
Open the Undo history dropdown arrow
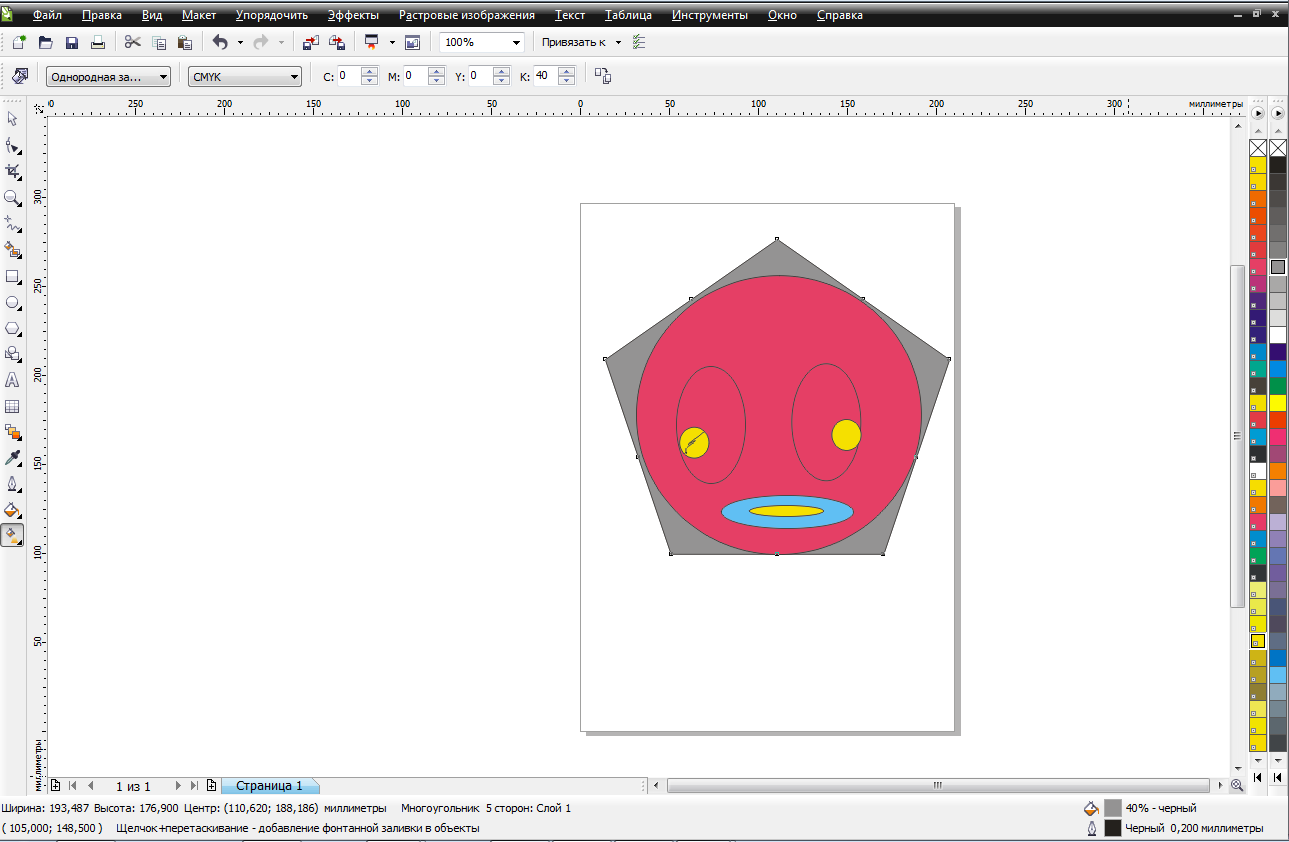[240, 42]
